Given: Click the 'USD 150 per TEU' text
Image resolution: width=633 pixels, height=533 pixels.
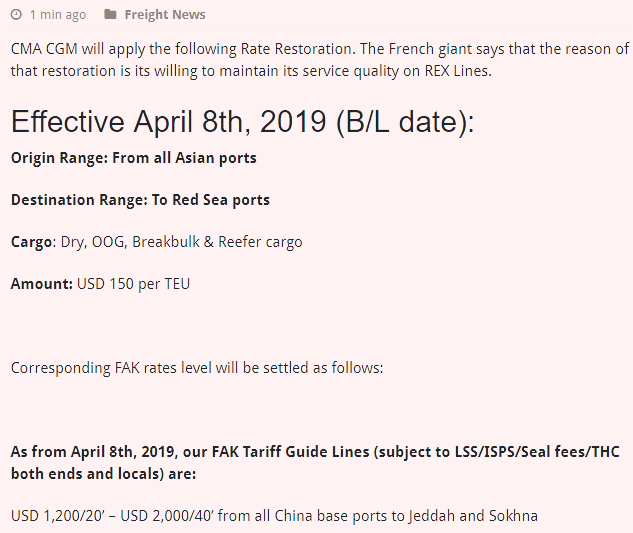Looking at the screenshot, I should (133, 284).
